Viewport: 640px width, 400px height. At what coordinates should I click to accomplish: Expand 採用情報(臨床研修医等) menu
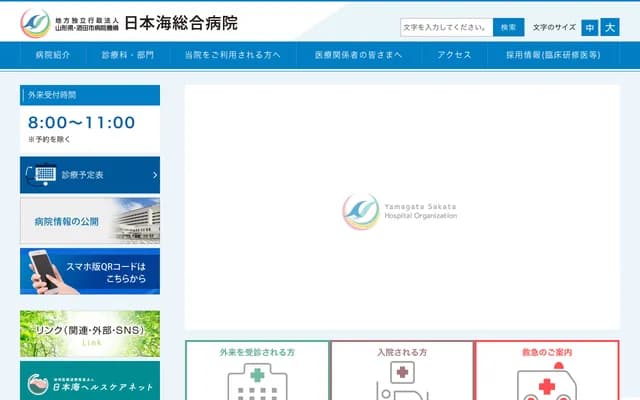pyautogui.click(x=553, y=55)
